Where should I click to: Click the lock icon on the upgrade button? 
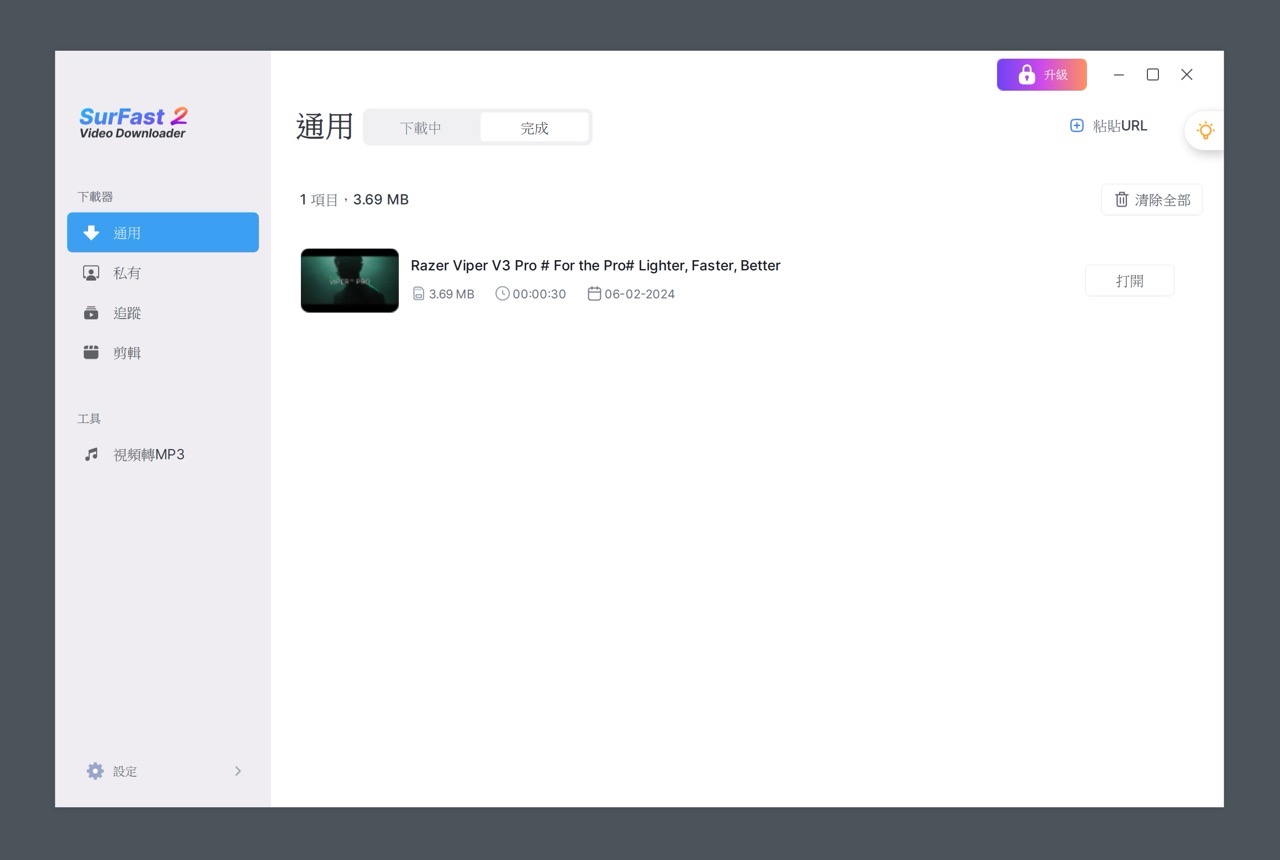[1026, 74]
